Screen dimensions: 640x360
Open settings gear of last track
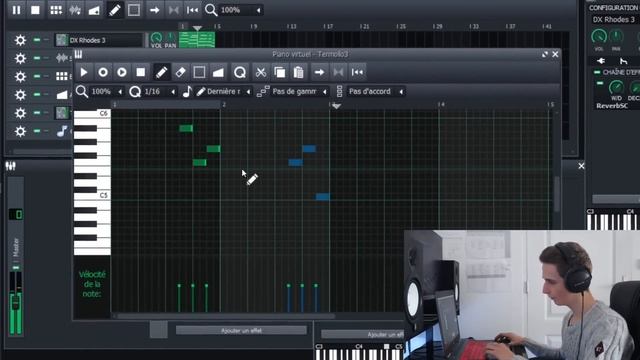pos(20,131)
